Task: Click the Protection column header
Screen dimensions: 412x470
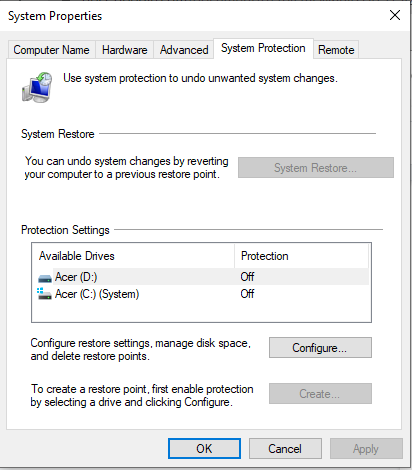Action: pos(302,256)
